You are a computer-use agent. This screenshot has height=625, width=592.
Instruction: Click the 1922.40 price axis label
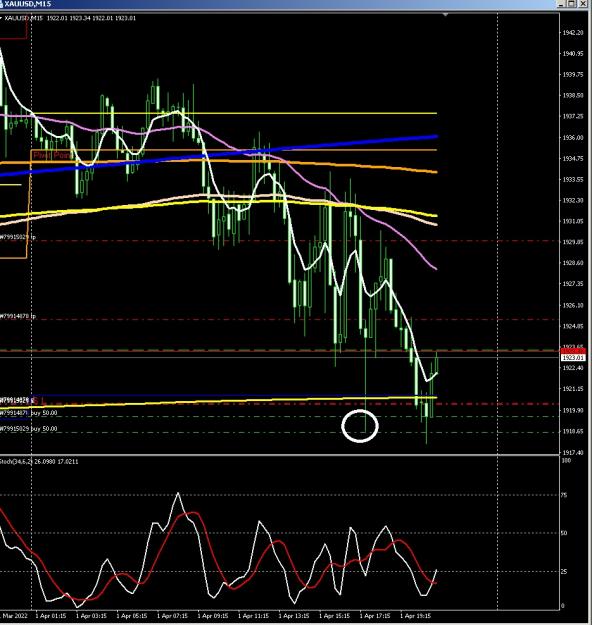point(573,368)
